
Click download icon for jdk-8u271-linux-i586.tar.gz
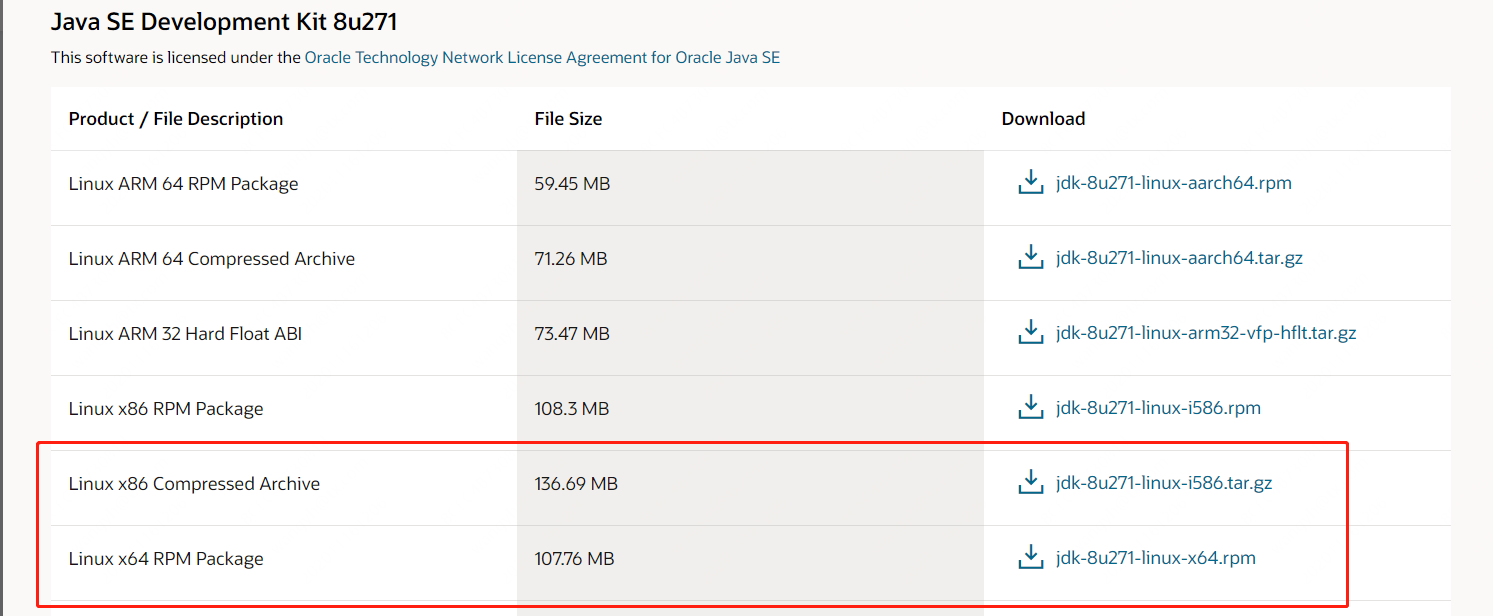[1030, 483]
